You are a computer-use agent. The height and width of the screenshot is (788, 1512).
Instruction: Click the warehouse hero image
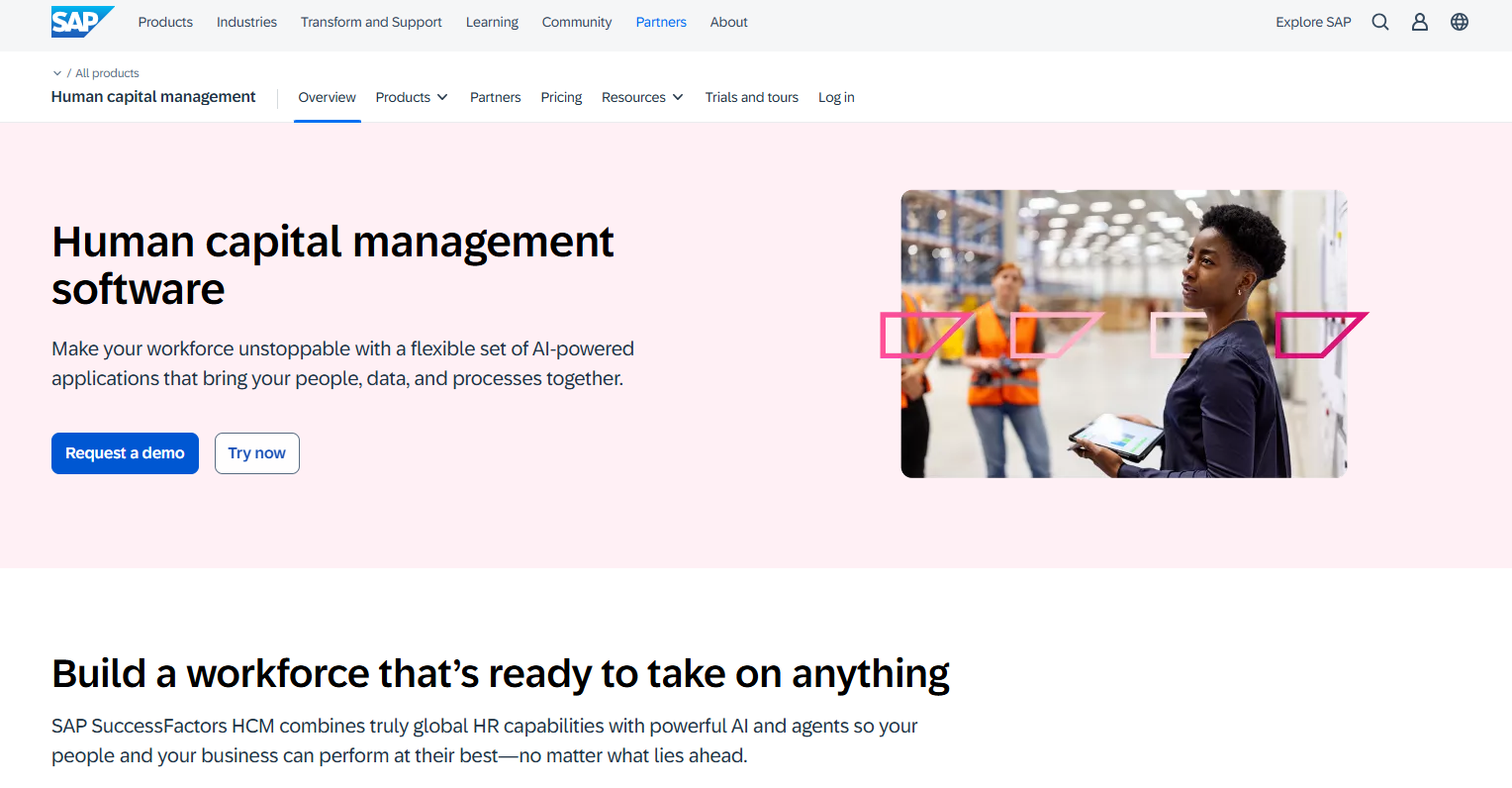coord(1124,334)
